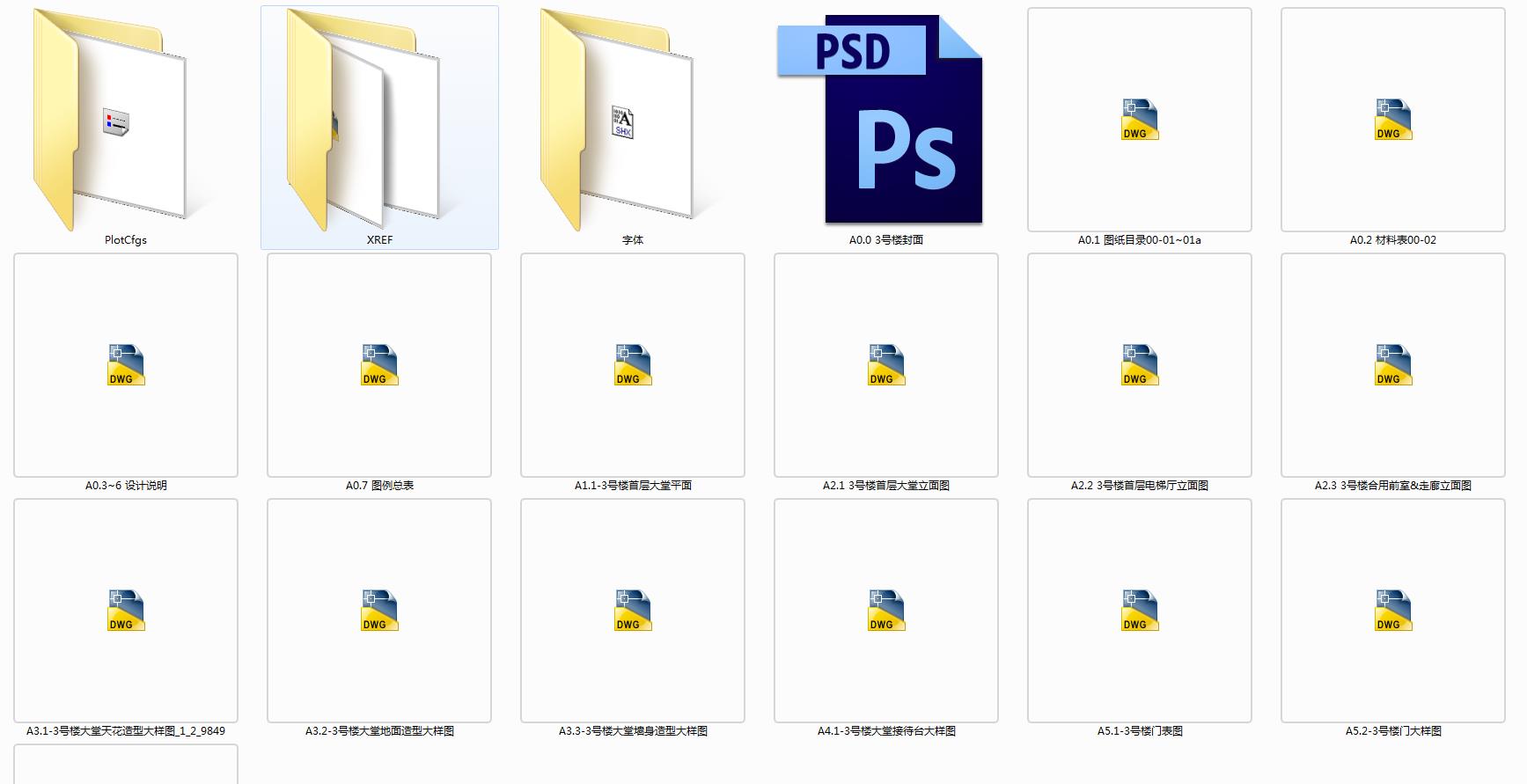Select DWG icon for A3.1-3号楼大堂天花造型大样图_1_2_9849

(x=126, y=611)
